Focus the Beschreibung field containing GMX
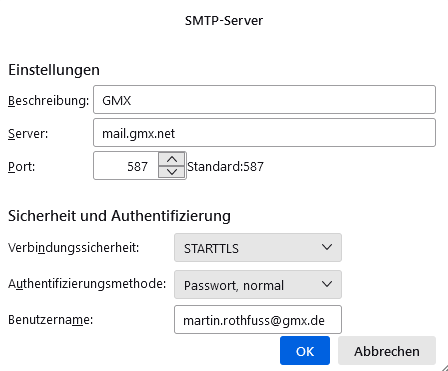The width and height of the screenshot is (448, 371). pyautogui.click(x=264, y=100)
